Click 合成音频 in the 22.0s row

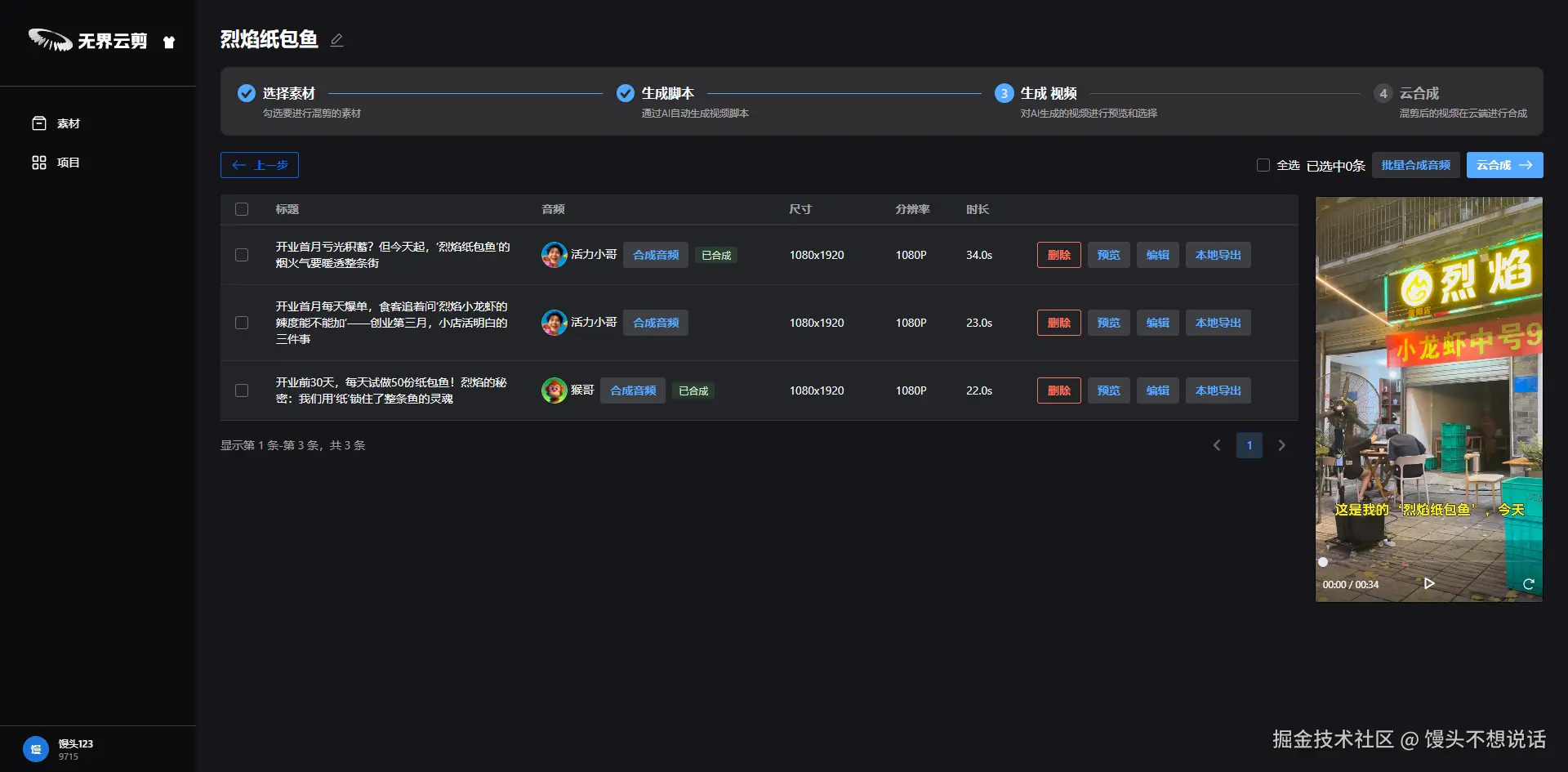(633, 390)
